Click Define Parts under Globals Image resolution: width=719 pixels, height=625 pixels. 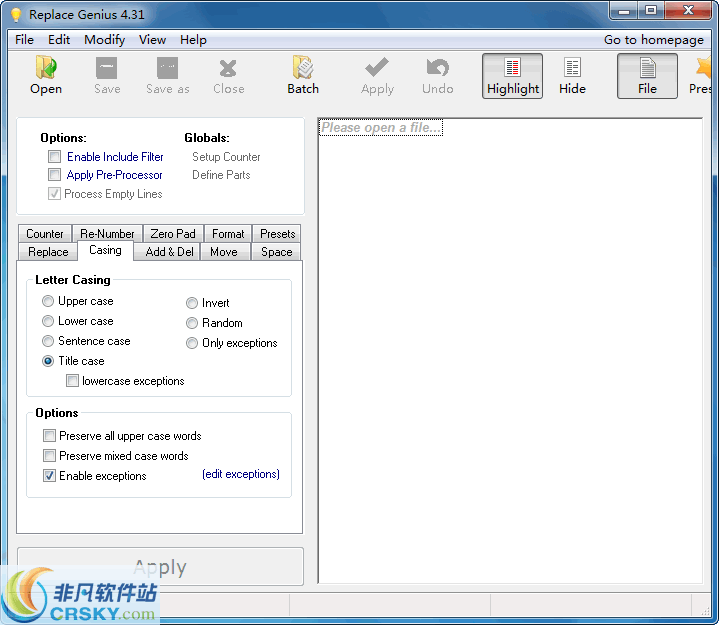pyautogui.click(x=221, y=175)
